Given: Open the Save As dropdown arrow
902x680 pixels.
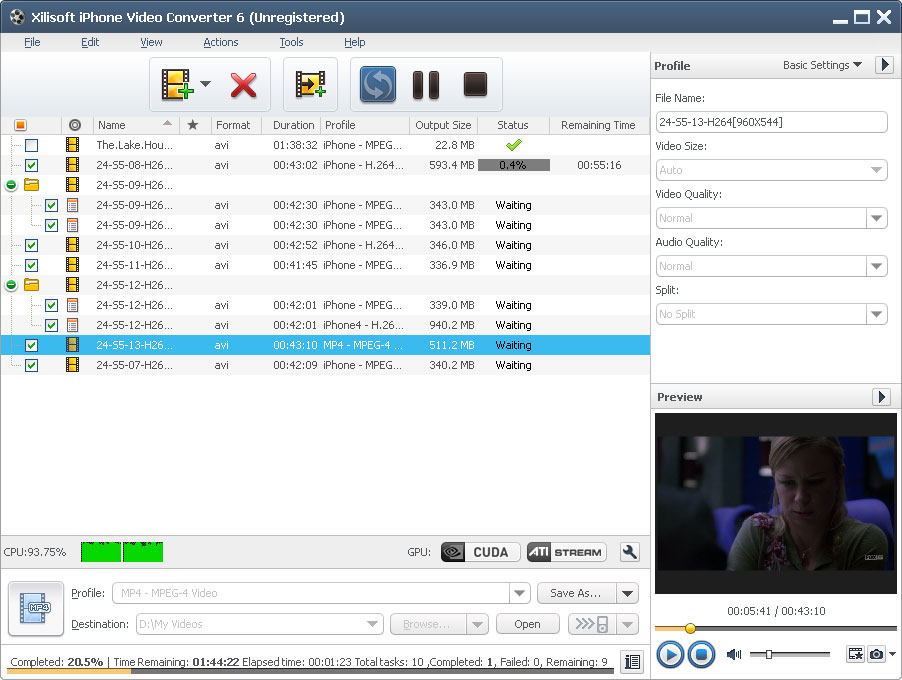Looking at the screenshot, I should 627,593.
